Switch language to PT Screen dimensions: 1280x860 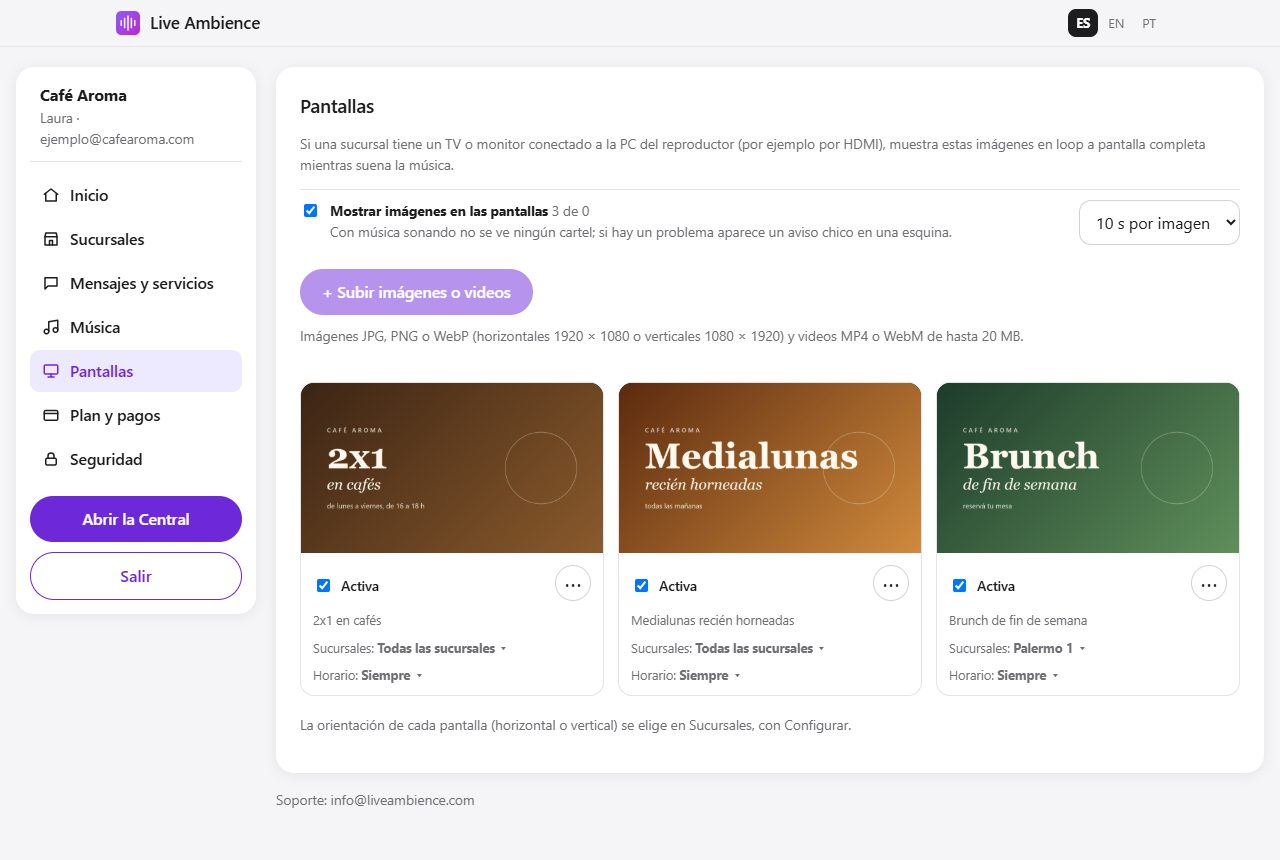pos(1149,23)
